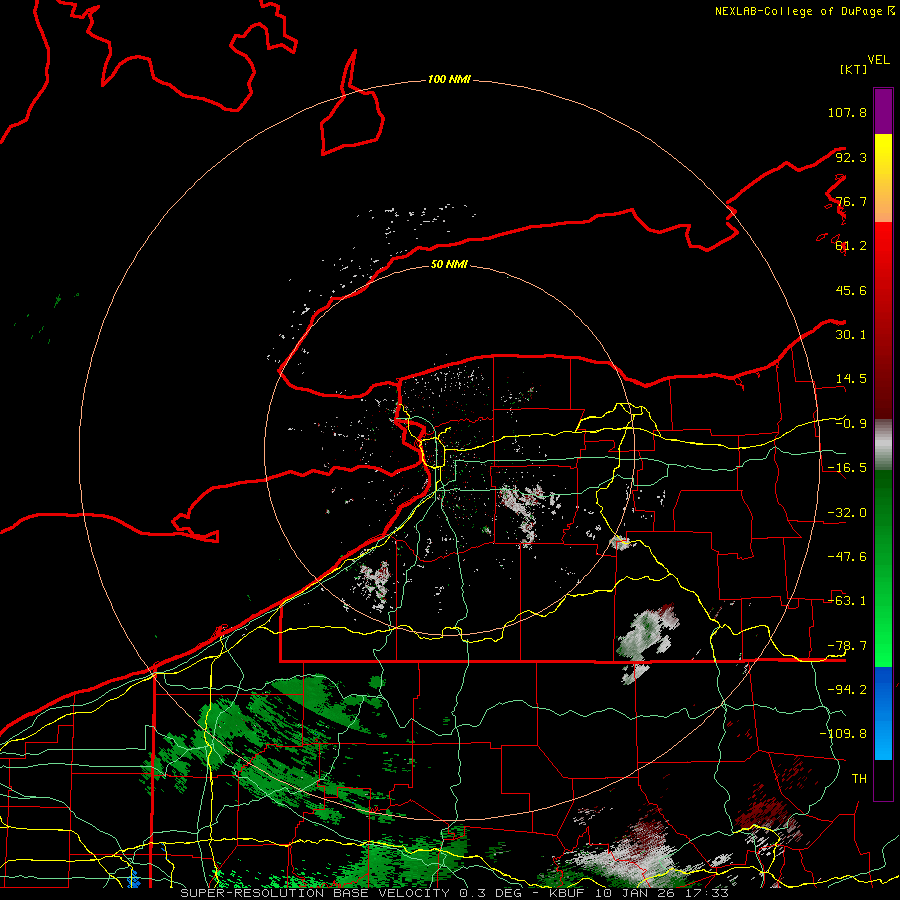Viewport: 900px width, 900px height.
Task: Click the [KT] units label
Action: 853,69
